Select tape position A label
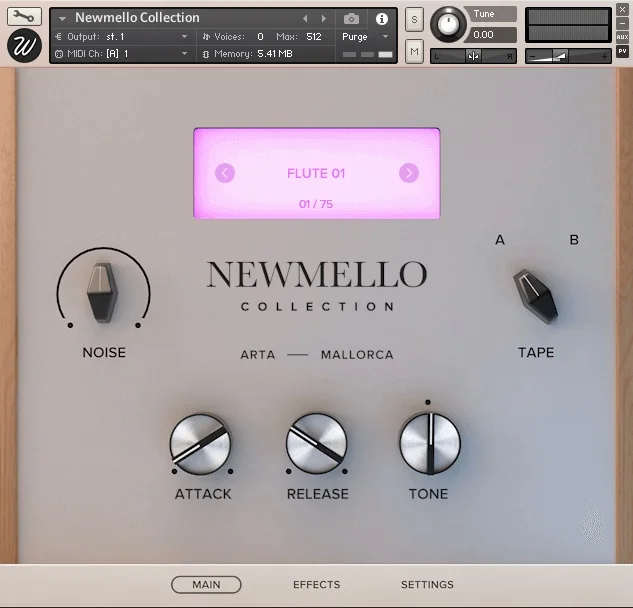The height and width of the screenshot is (608, 633). pos(500,240)
